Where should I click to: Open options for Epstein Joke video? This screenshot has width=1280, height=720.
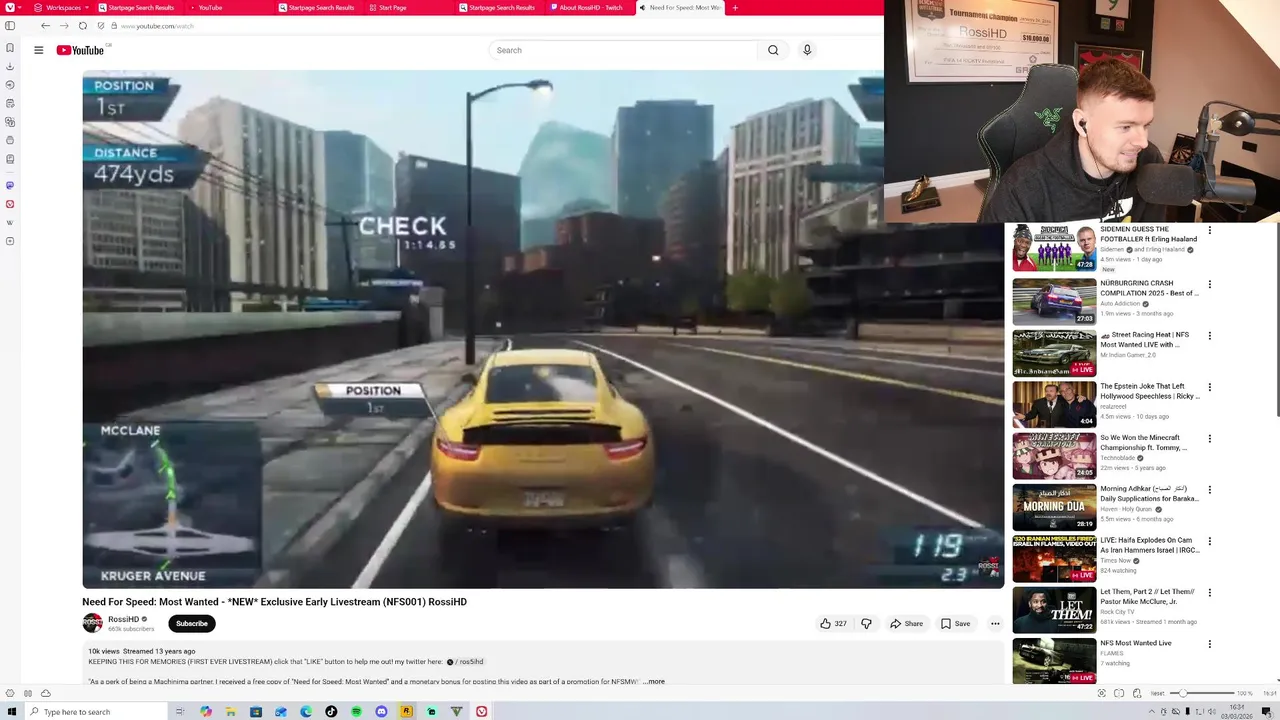(x=1209, y=387)
